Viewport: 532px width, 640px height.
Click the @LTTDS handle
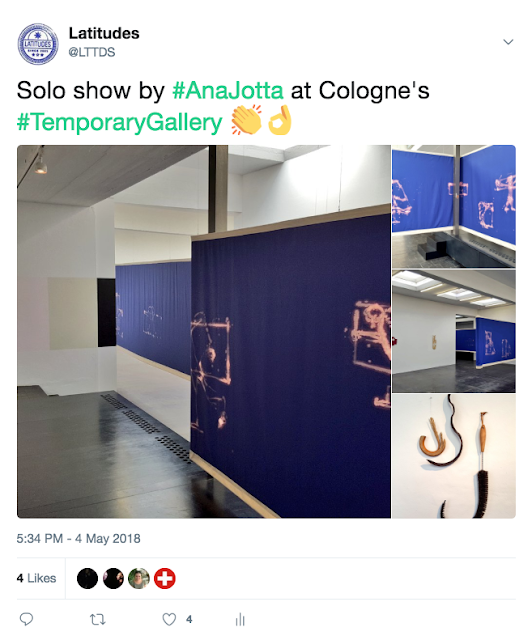(x=92, y=52)
